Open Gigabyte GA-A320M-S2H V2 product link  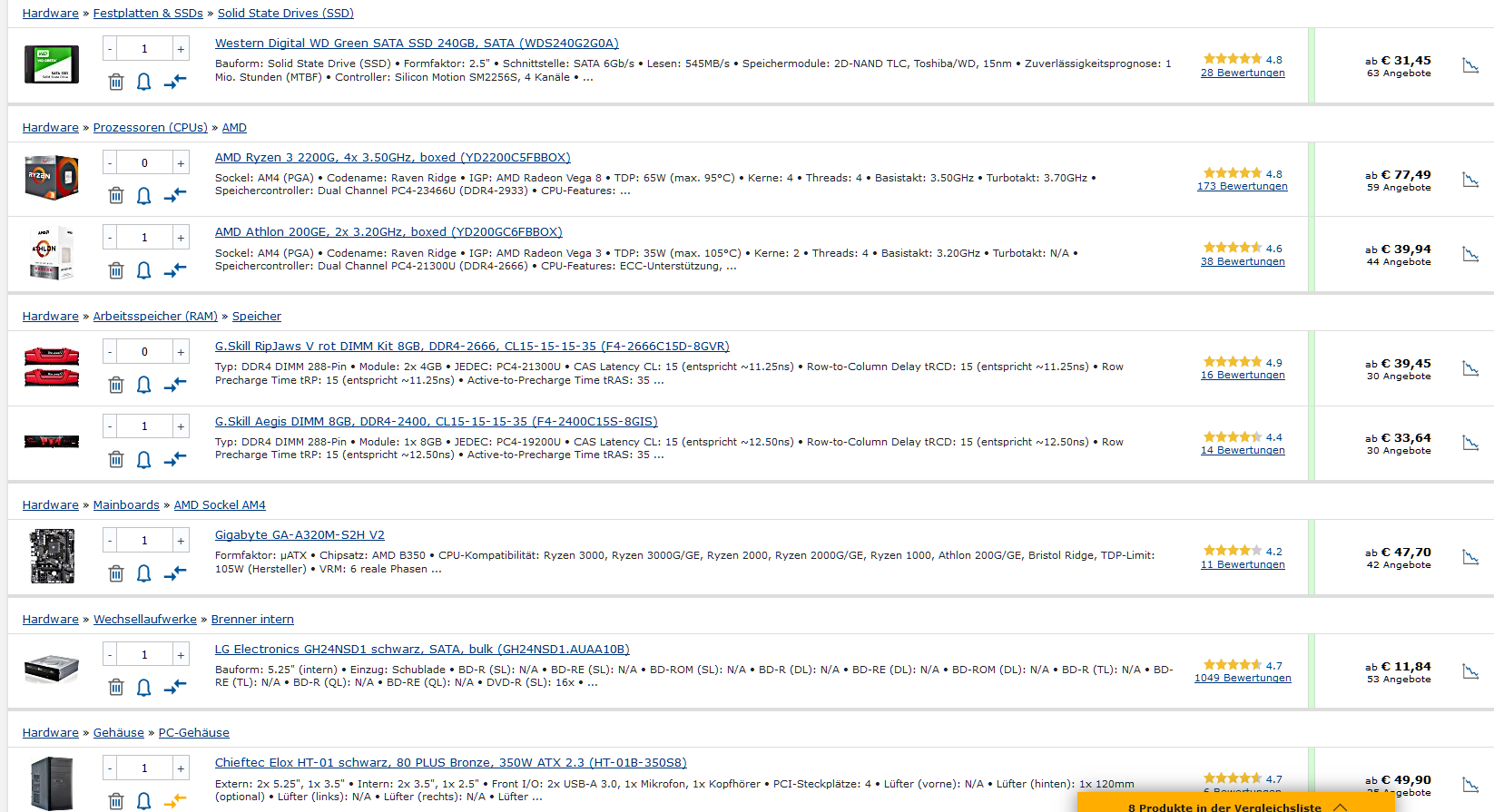coord(300,534)
